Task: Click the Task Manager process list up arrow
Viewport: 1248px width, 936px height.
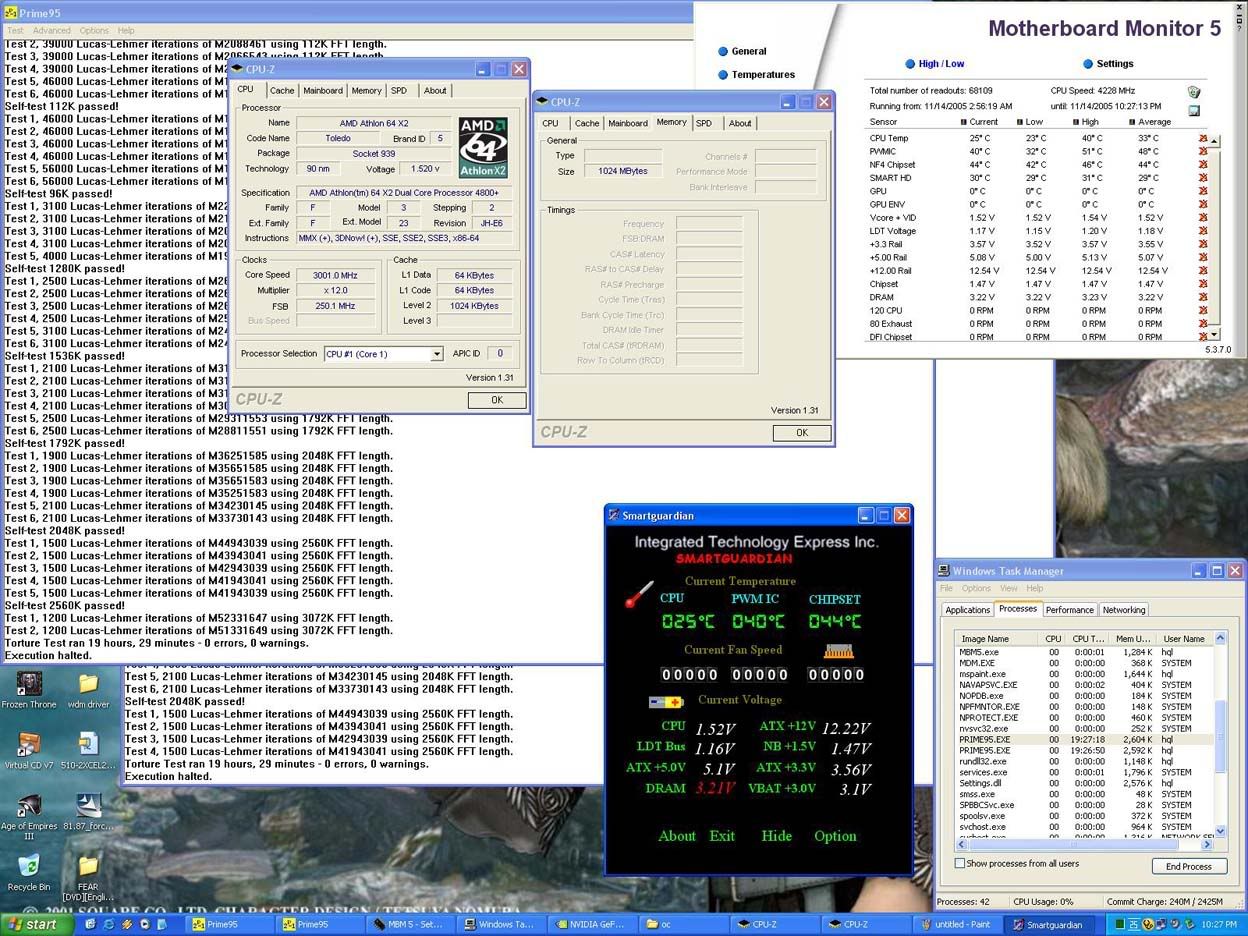Action: coord(1220,638)
